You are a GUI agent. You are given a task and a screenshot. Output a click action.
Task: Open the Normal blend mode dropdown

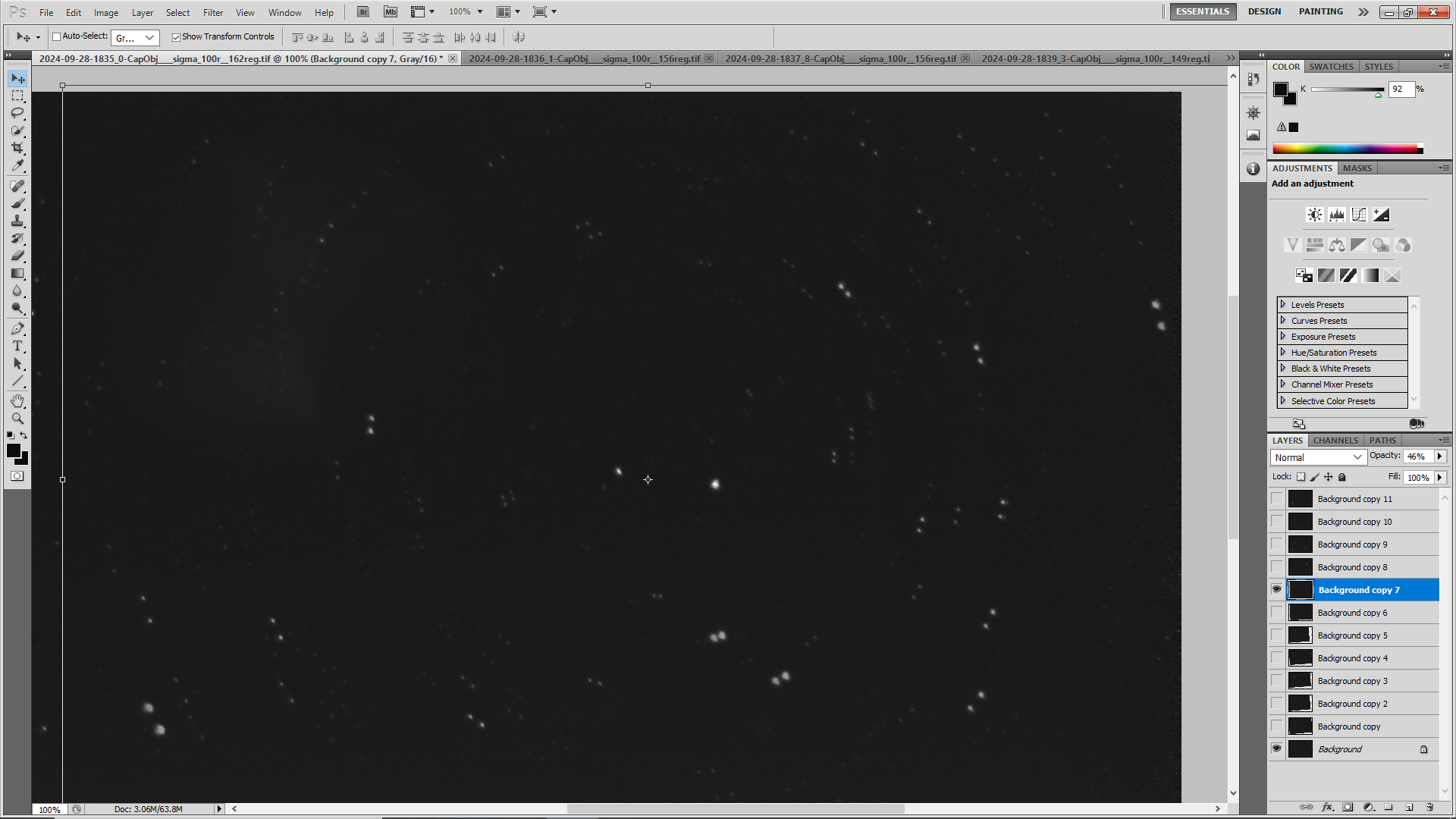click(x=1318, y=457)
